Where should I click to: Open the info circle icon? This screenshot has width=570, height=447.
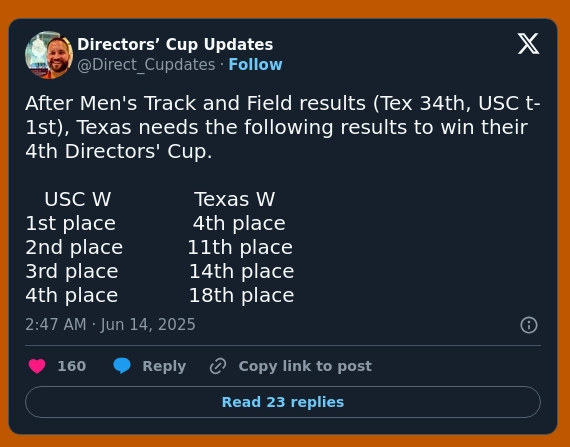[x=529, y=325]
